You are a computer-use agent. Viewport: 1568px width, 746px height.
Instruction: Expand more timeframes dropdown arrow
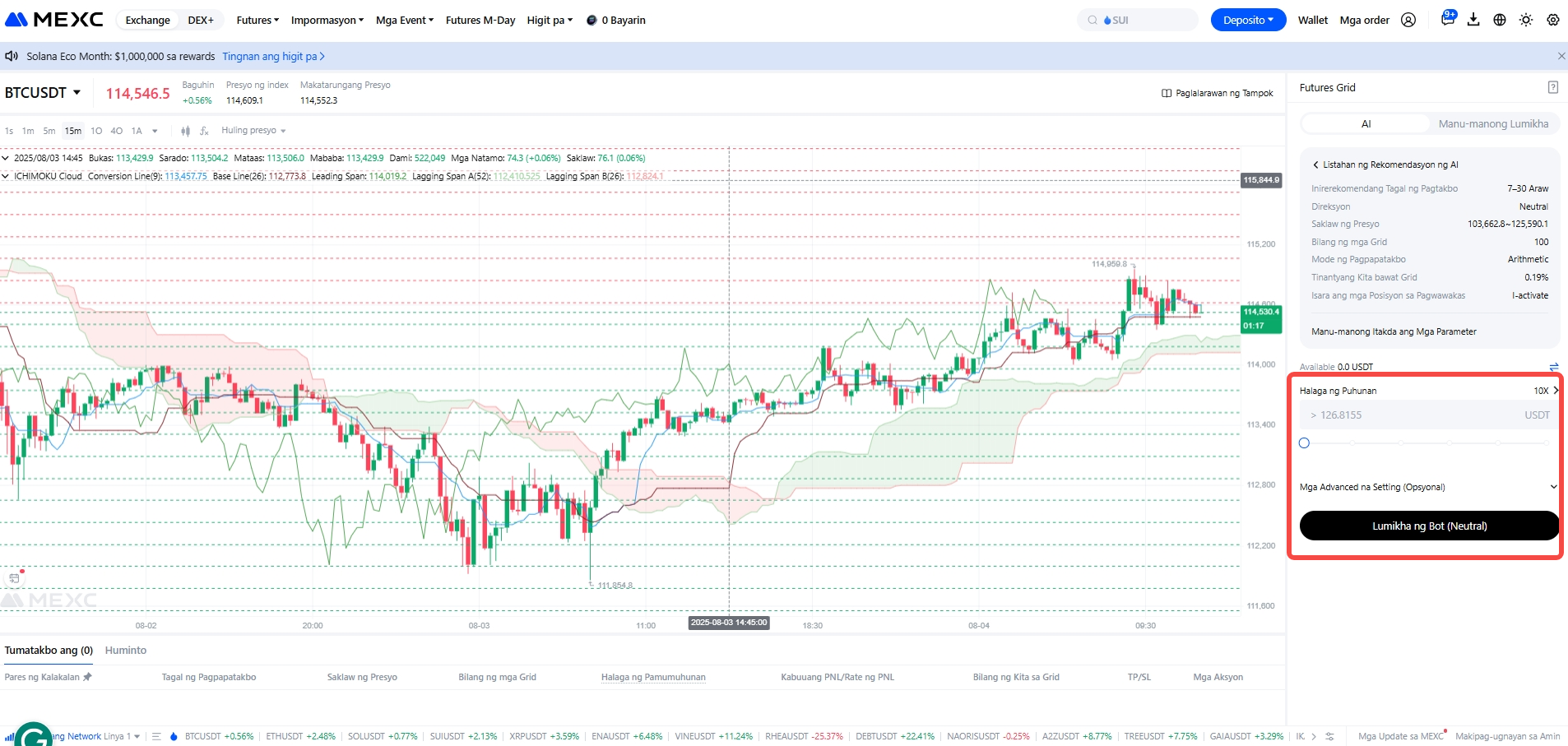point(155,131)
